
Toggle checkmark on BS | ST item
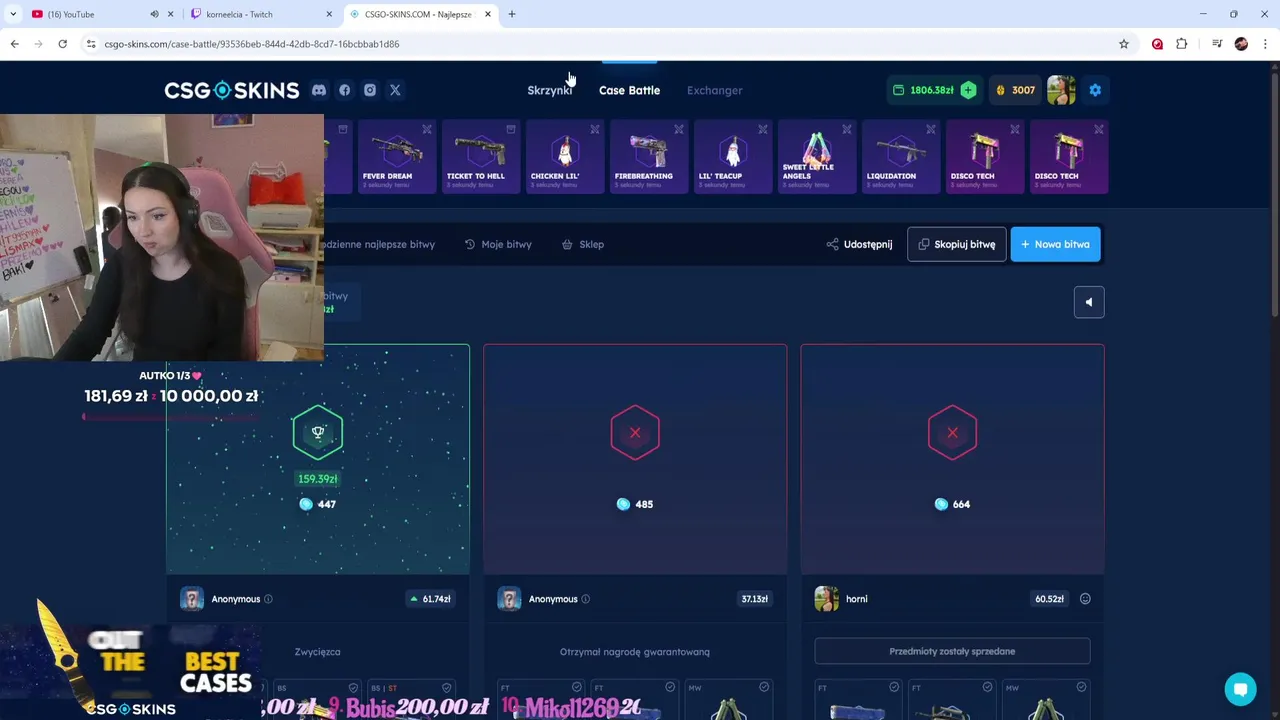(447, 687)
